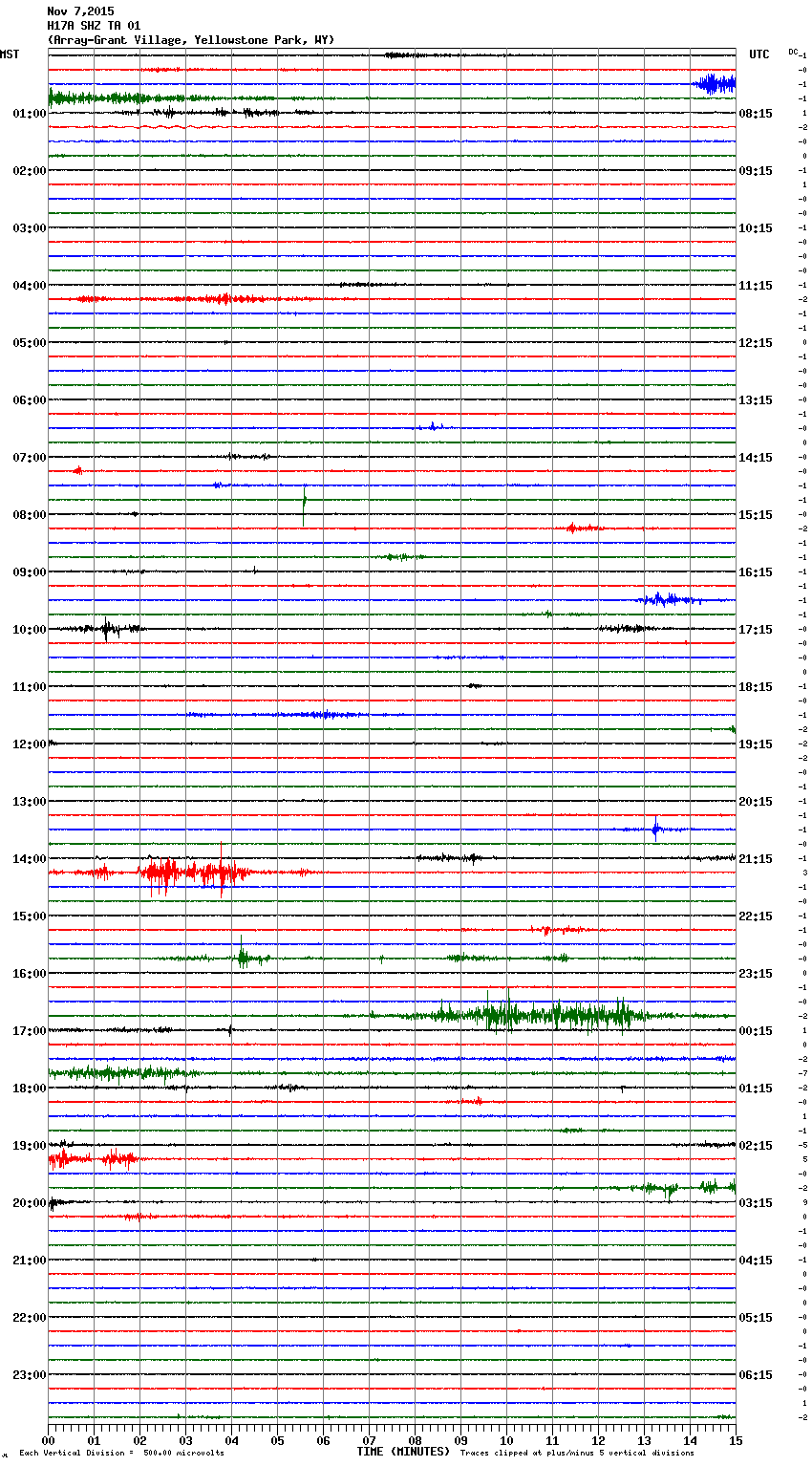This screenshot has height=1466, width=812.
Task: Select the '06:00' MST hour label
Action: tap(30, 400)
